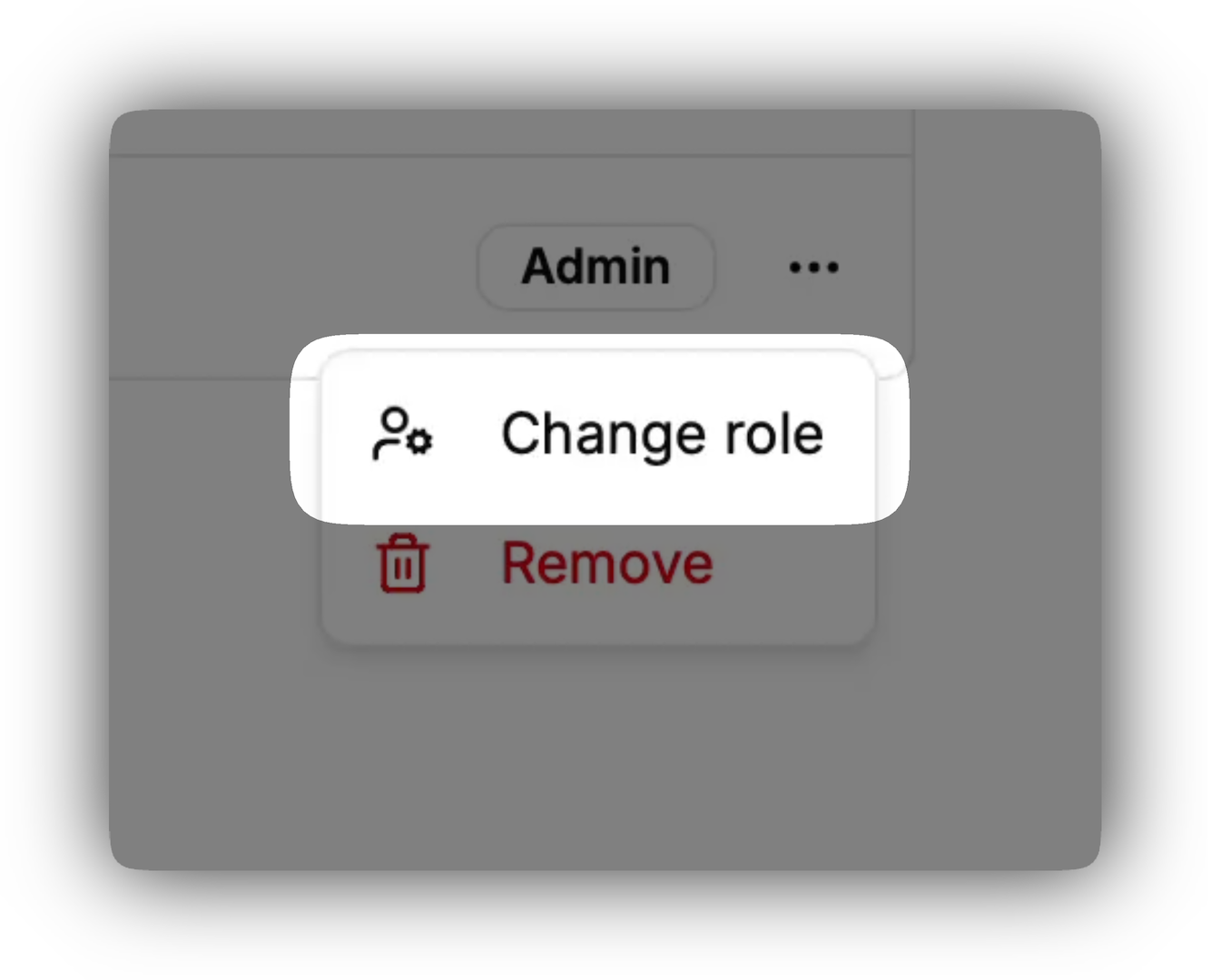Viewport: 1211px width, 980px height.
Task: Click the Admin role badge
Action: (596, 267)
